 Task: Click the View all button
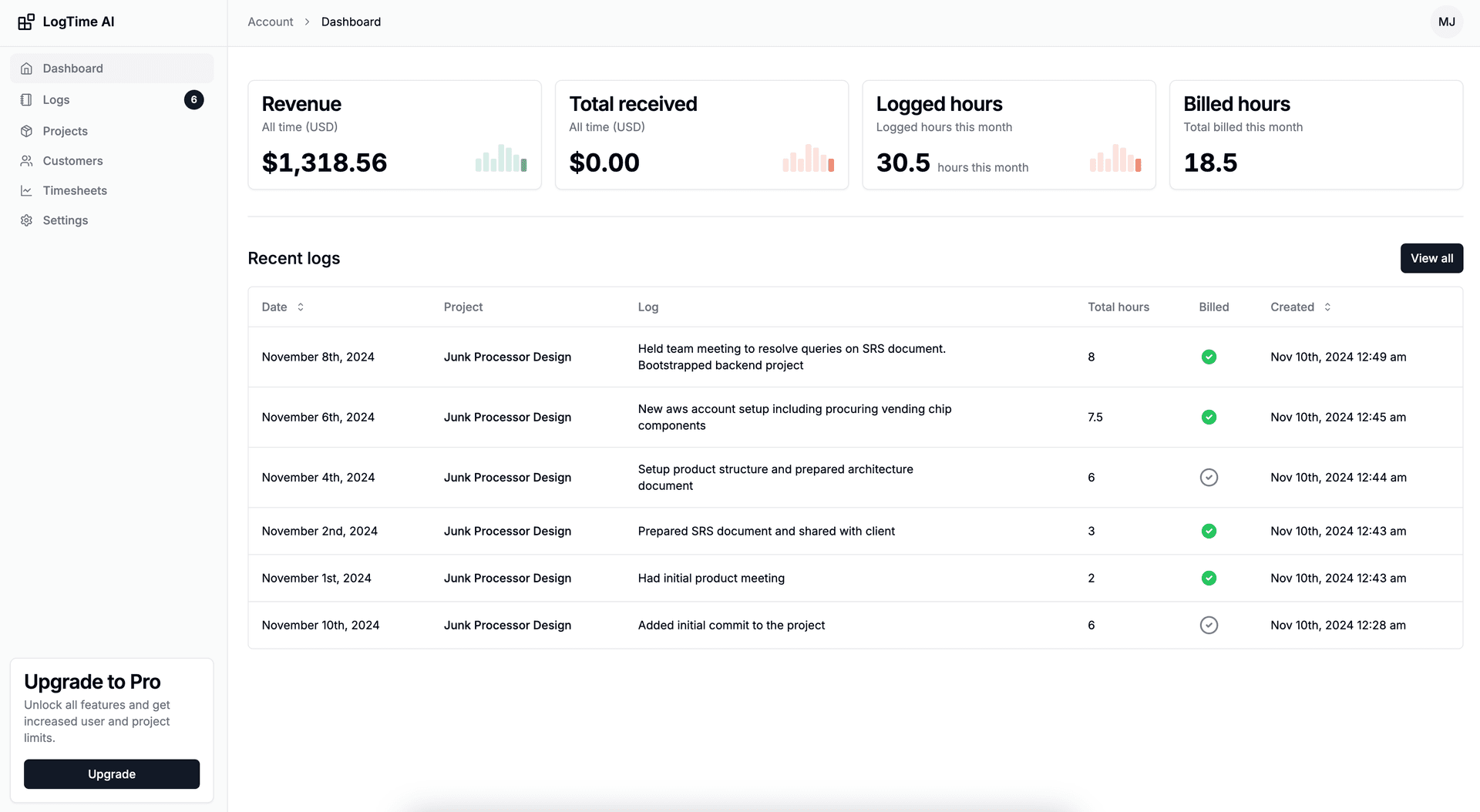1431,258
